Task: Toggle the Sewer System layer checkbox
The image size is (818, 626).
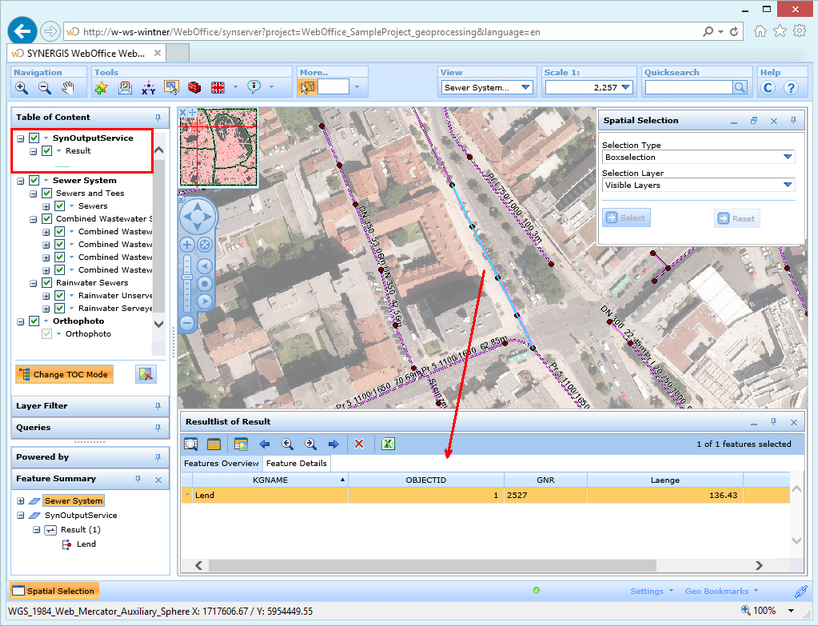Action: pos(34,181)
